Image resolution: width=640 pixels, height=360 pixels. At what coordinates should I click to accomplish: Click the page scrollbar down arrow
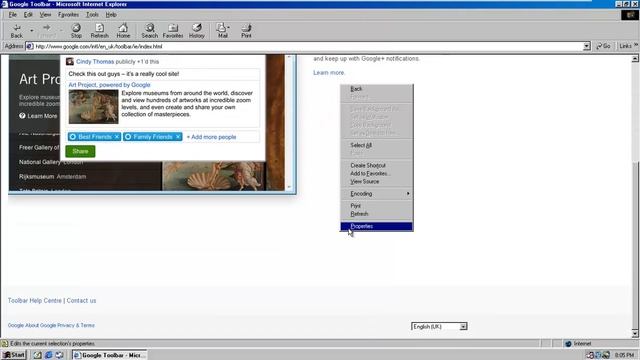pos(635,334)
